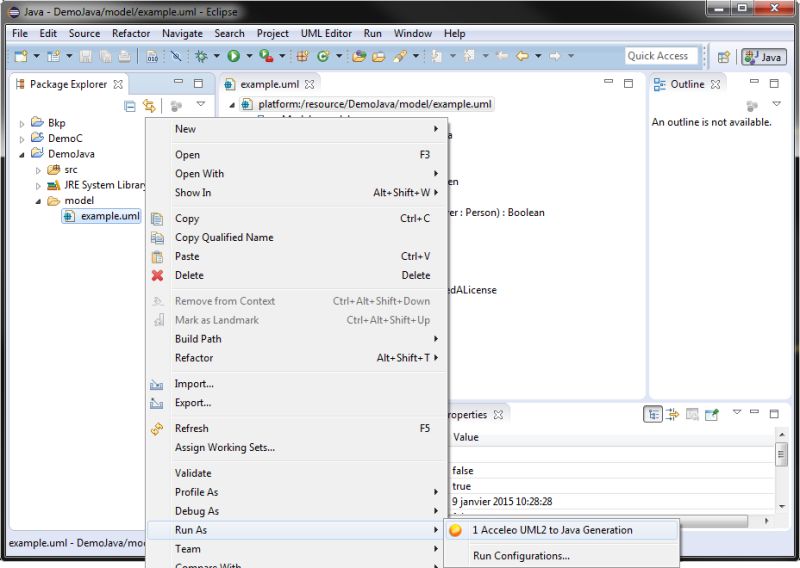
Task: Click the green Run toolbar button
Action: coord(234,56)
